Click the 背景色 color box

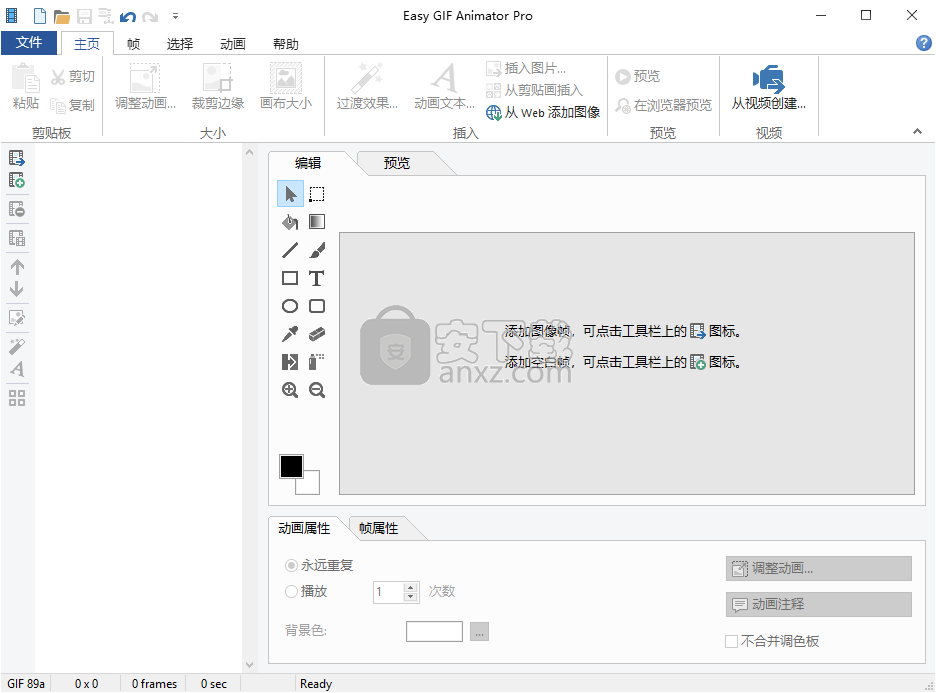click(434, 631)
